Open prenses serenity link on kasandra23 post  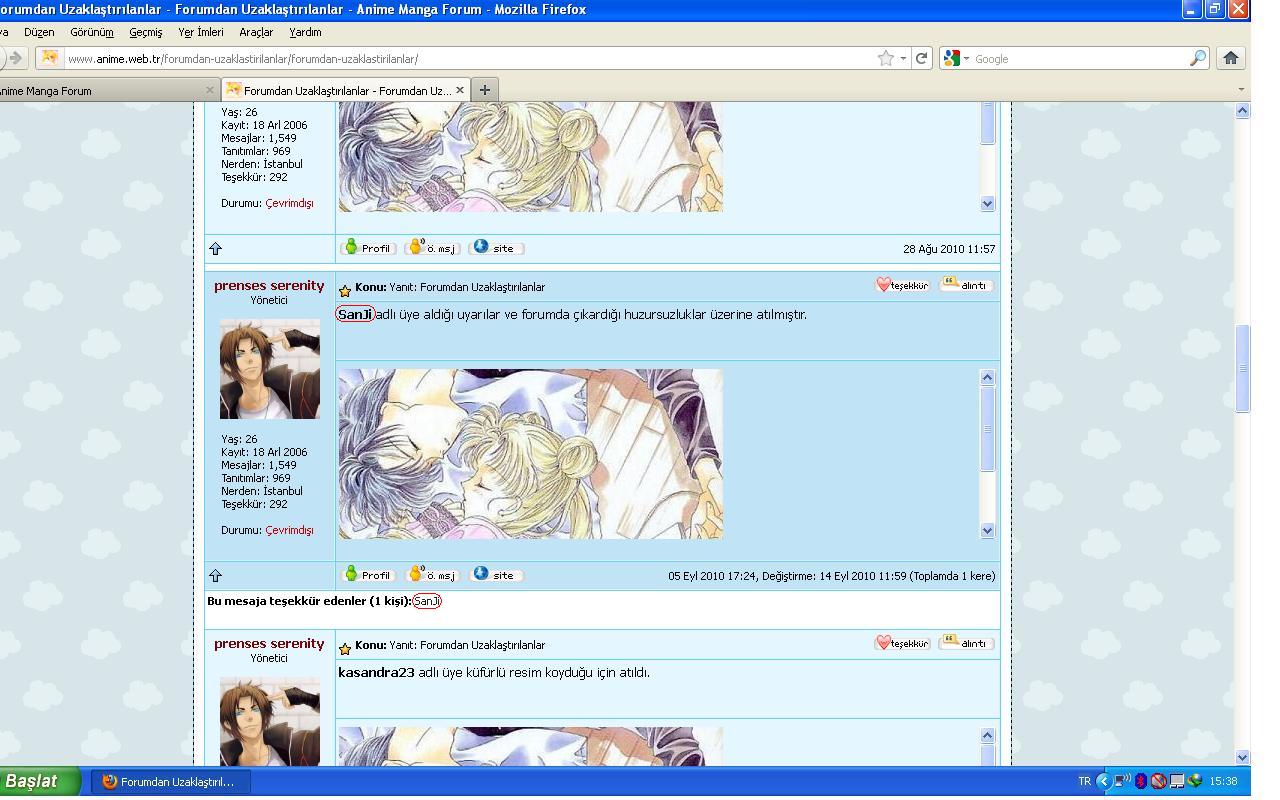tap(269, 643)
